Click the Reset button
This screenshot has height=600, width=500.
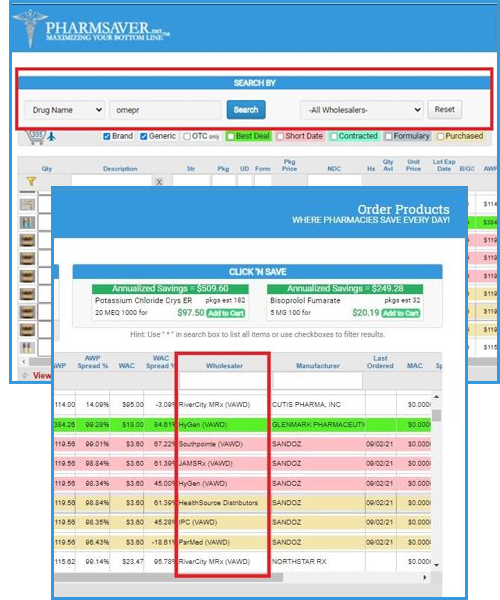tap(445, 109)
